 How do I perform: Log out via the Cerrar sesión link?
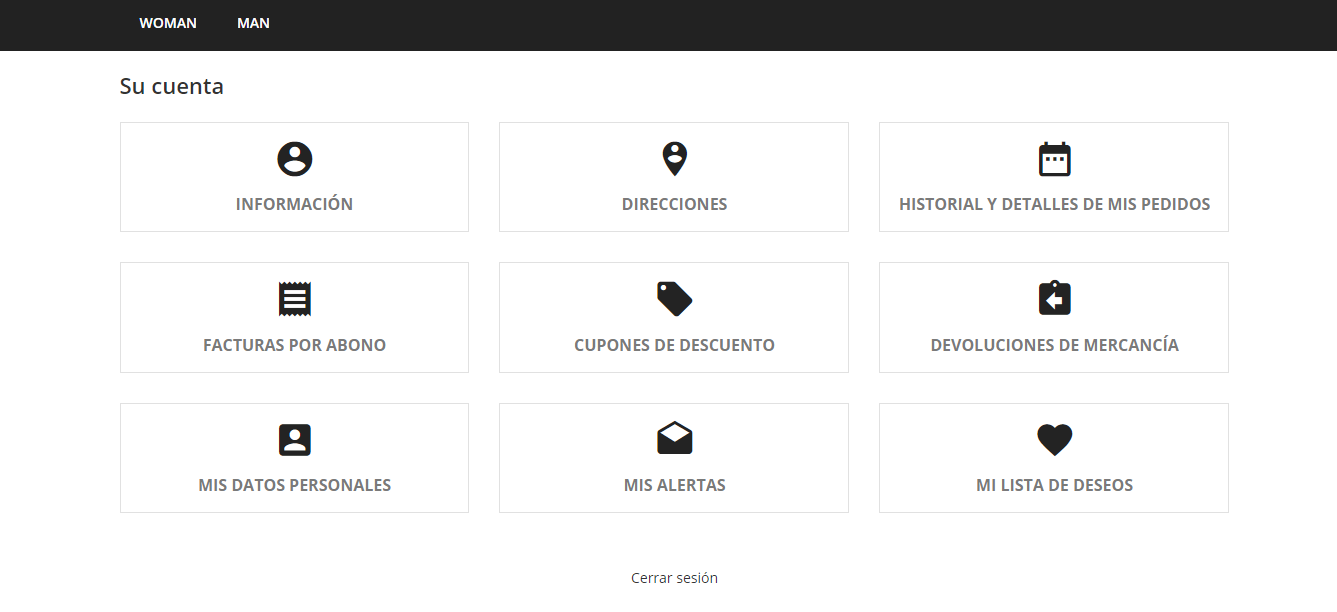(674, 578)
